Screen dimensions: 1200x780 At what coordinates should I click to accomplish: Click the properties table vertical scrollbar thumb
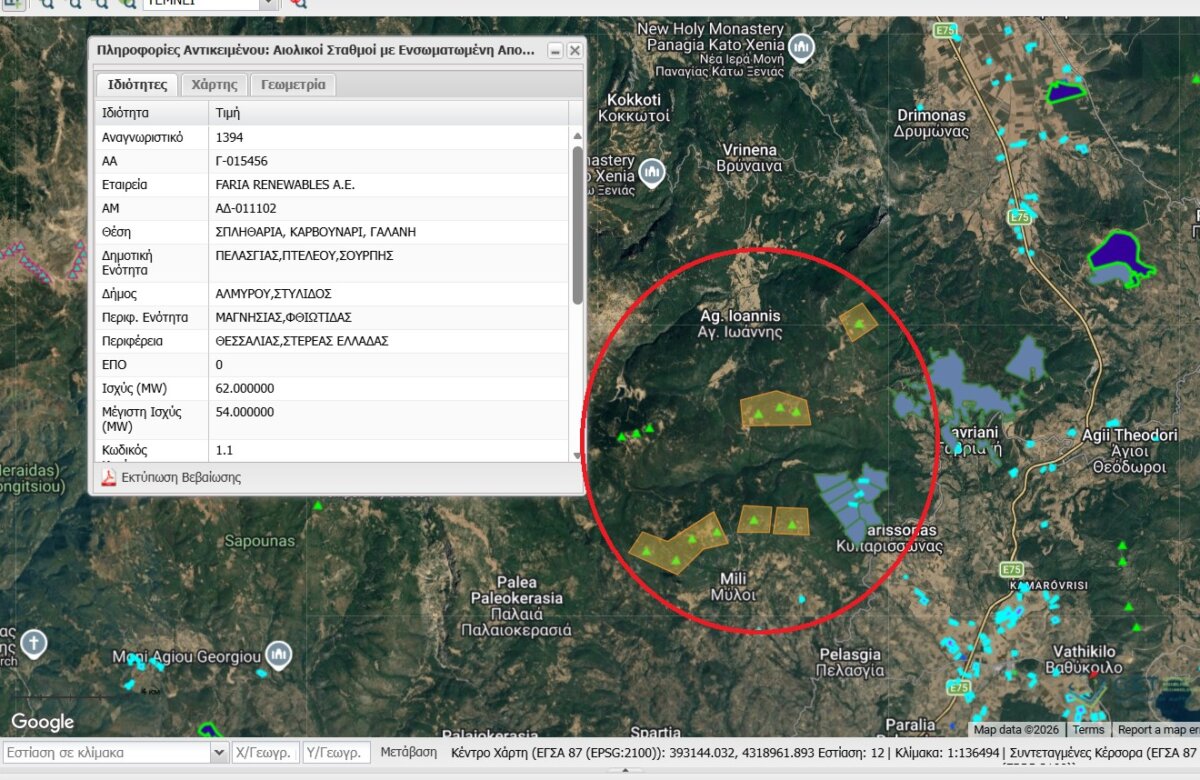tap(577, 225)
